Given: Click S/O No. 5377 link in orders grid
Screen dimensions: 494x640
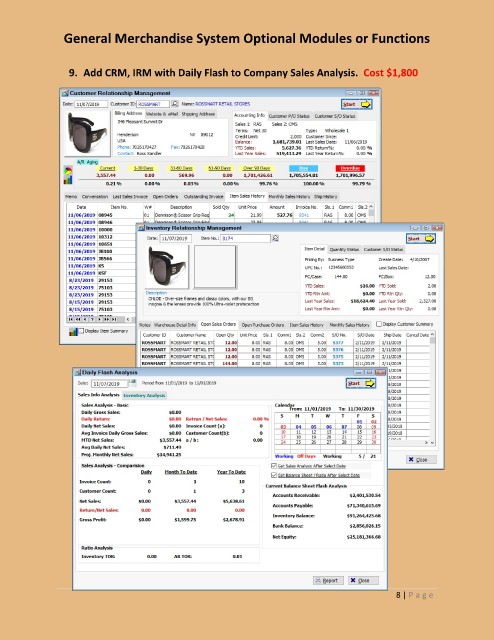Looking at the screenshot, I should (x=338, y=343).
